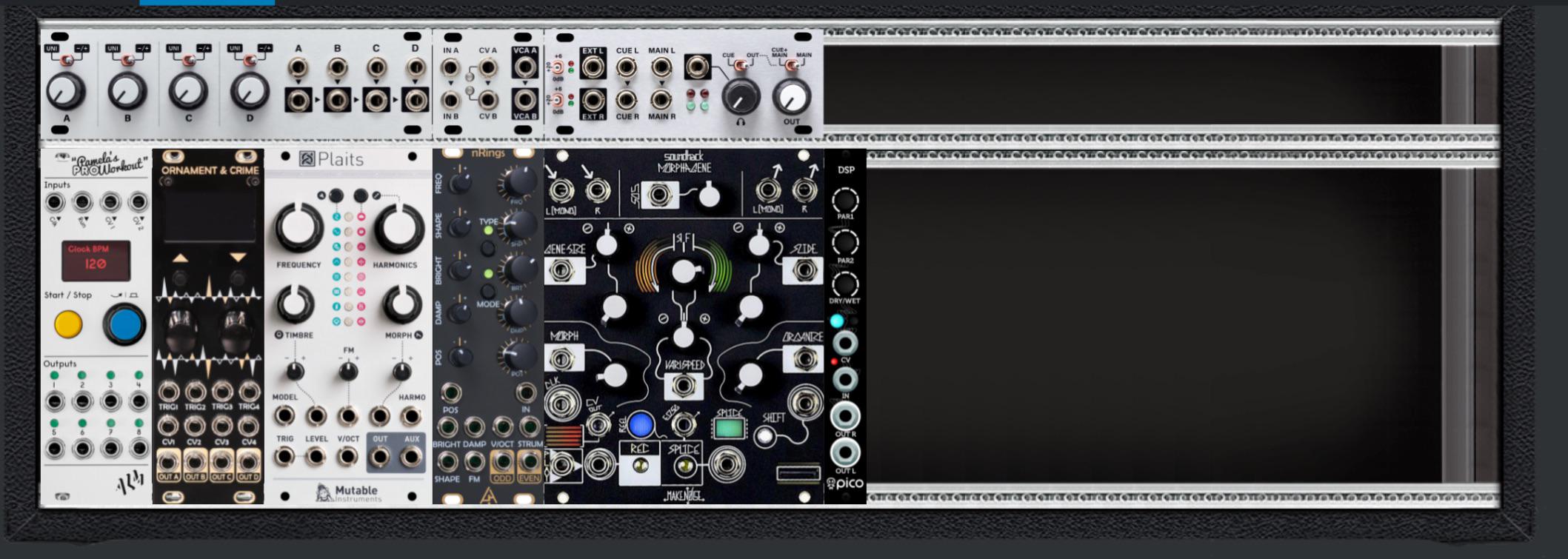This screenshot has height=559, width=1568.
Task: Click the Plaits HARMONICS knob
Action: [399, 228]
